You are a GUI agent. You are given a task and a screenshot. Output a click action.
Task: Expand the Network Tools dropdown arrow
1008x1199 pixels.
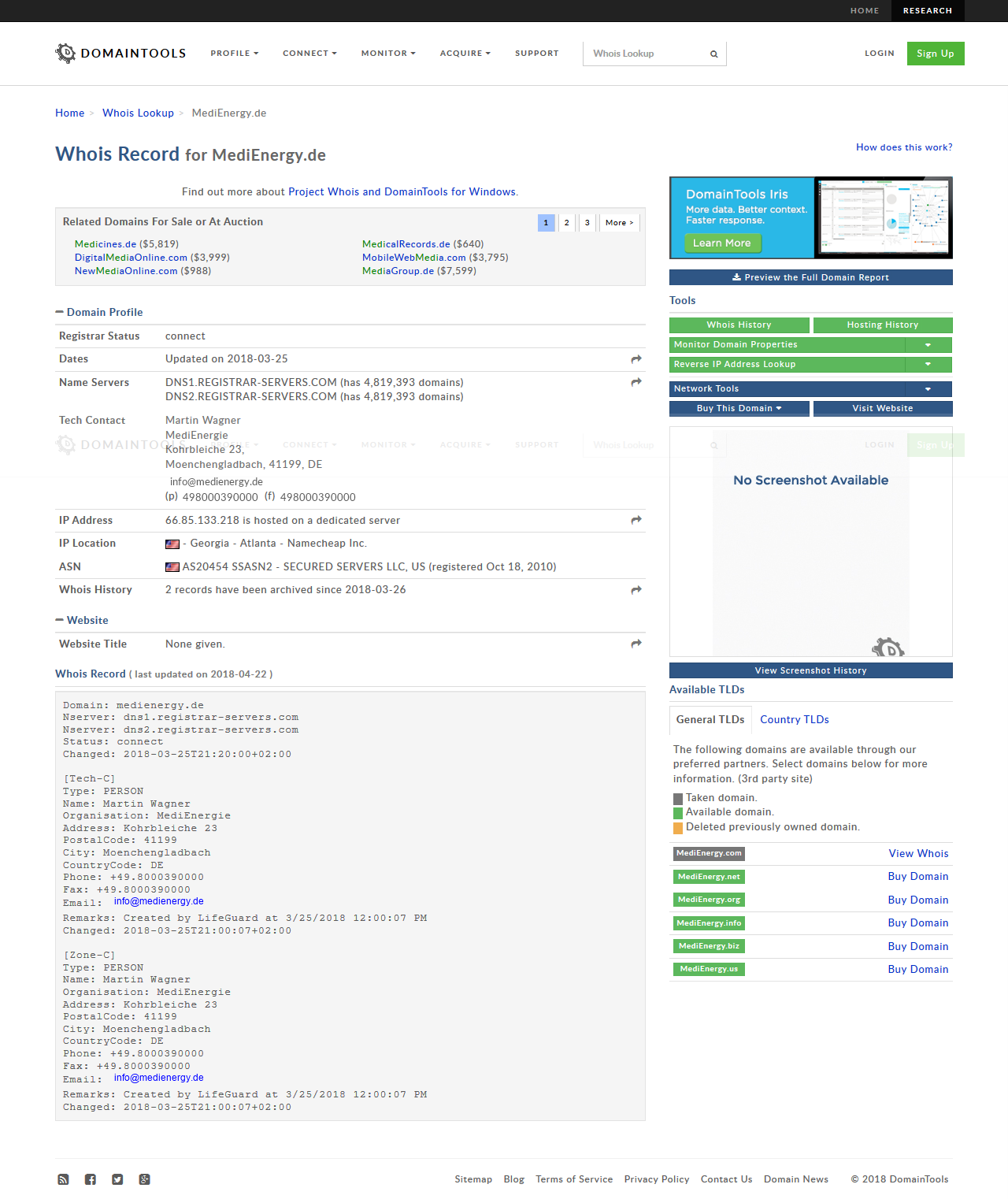coord(928,389)
